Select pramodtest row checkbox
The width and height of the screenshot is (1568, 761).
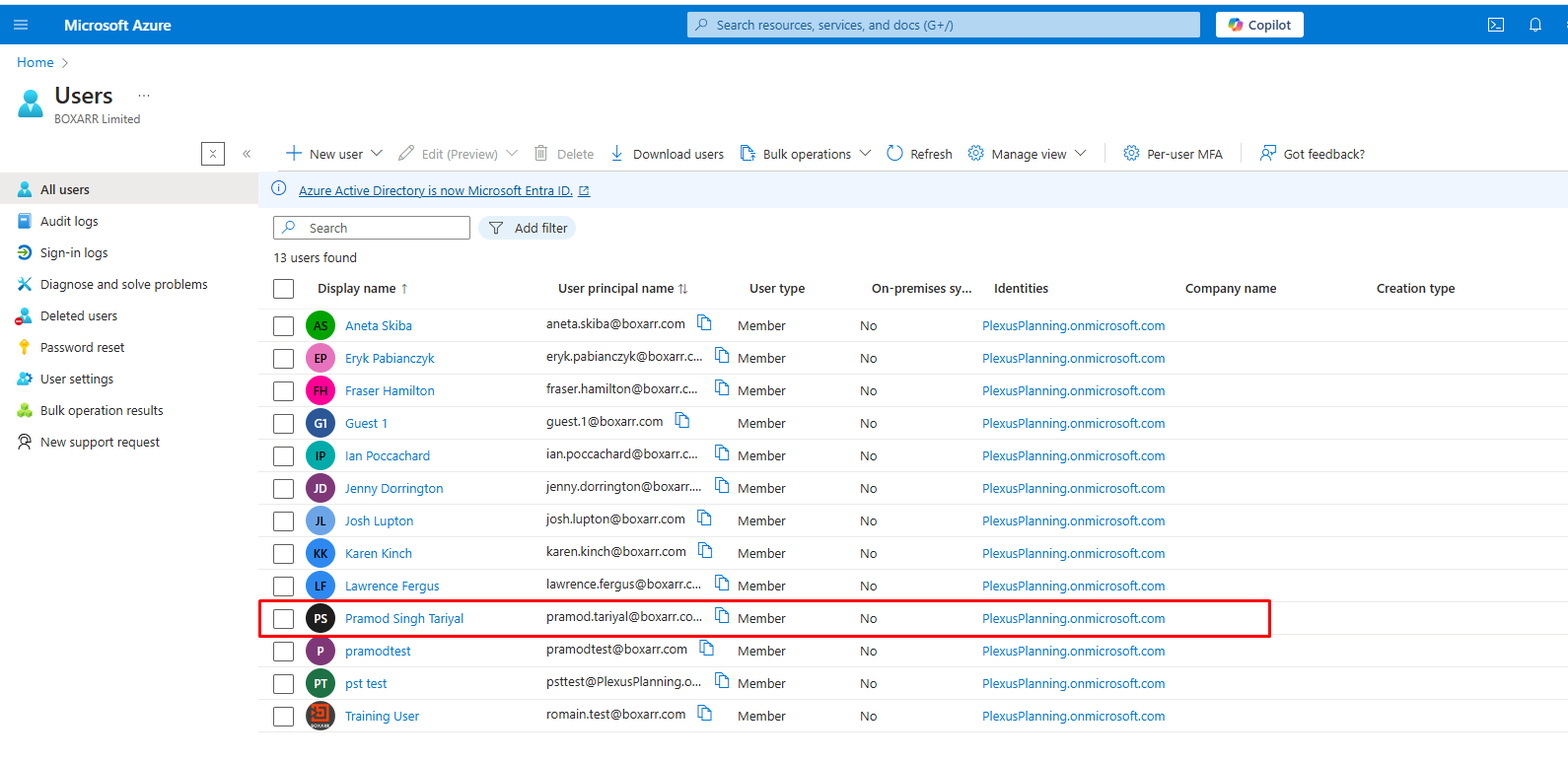[284, 652]
